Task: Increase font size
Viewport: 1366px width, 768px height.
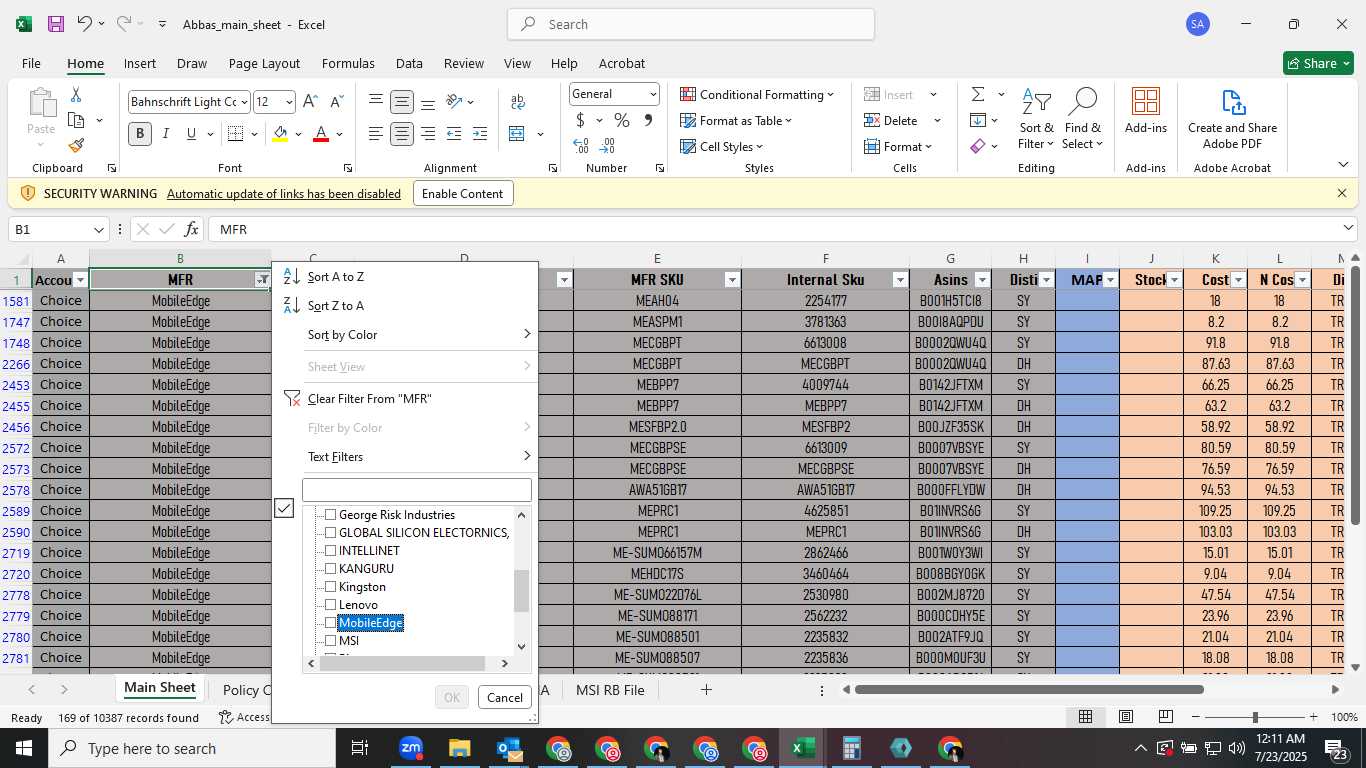Action: click(x=310, y=101)
